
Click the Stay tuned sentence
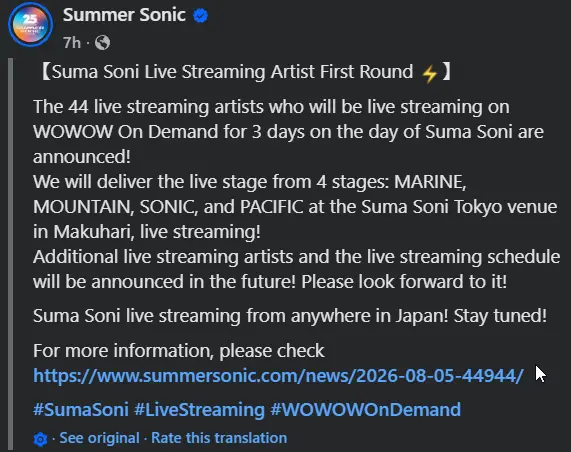click(290, 315)
